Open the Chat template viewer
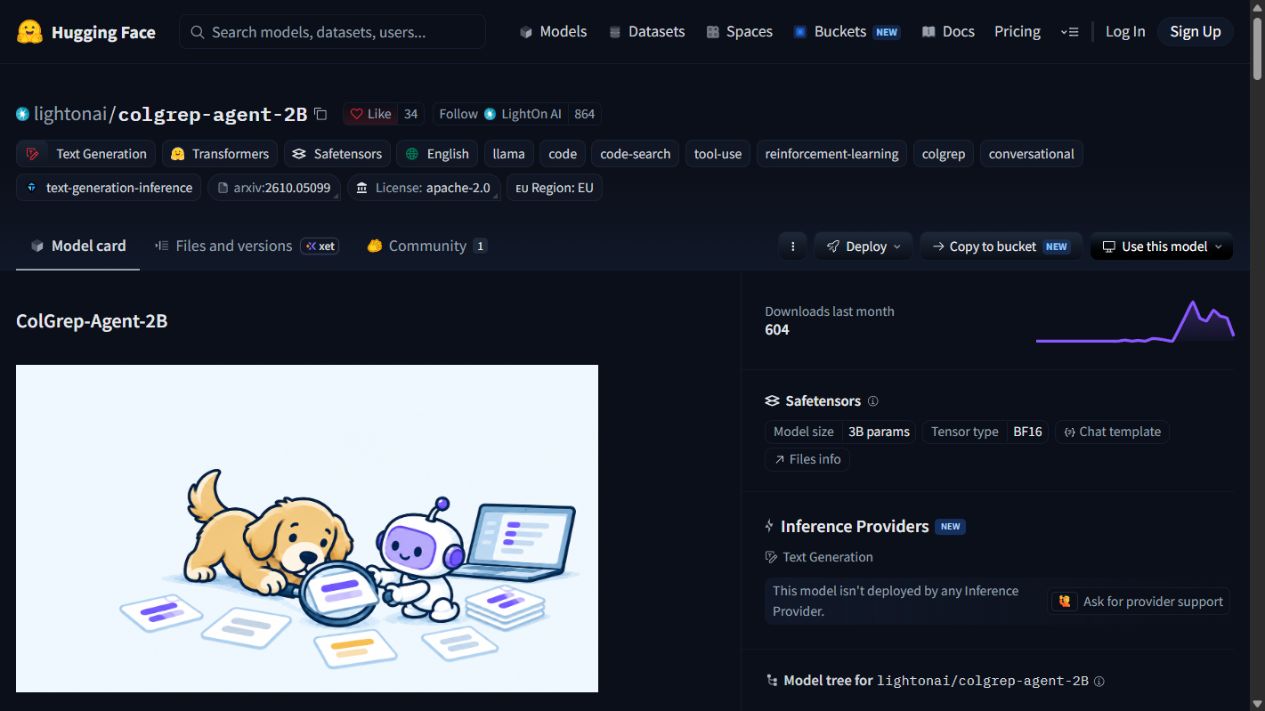 point(1112,432)
